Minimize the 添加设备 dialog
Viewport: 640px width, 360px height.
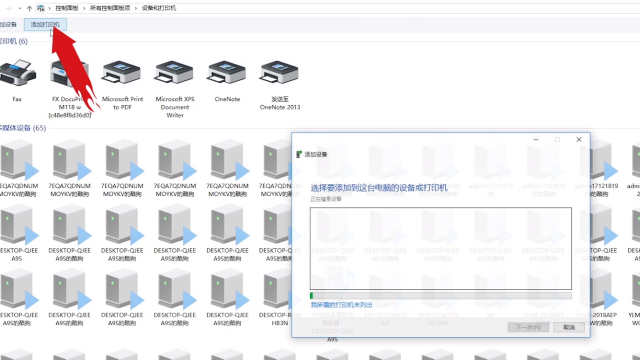tap(536, 140)
